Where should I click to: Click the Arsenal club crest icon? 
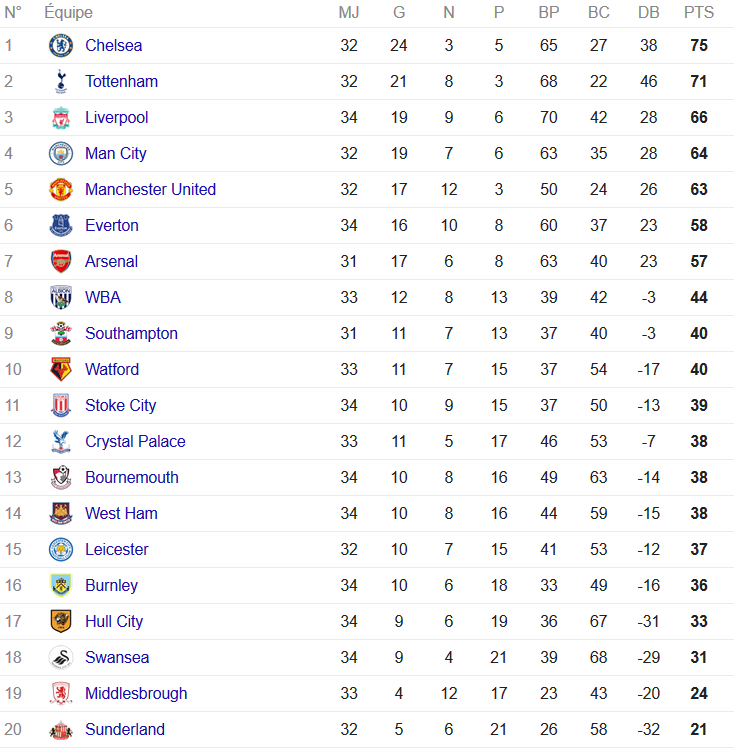(61, 261)
